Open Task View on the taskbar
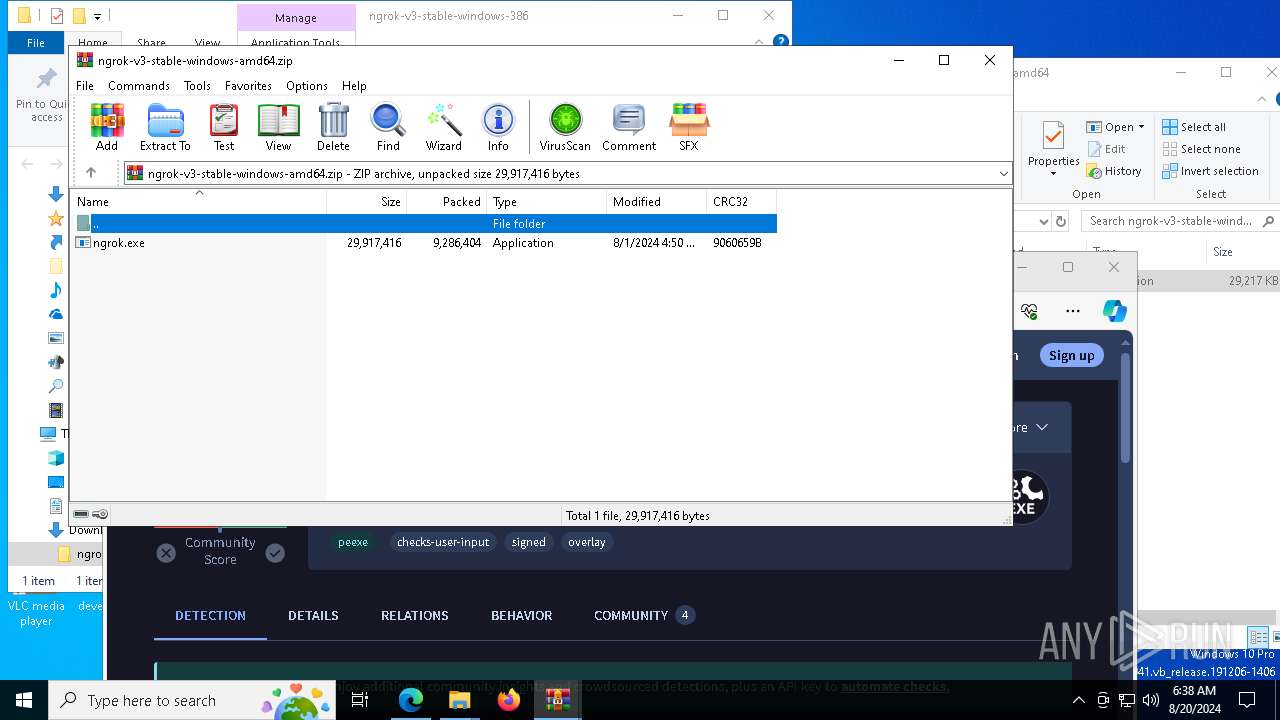The height and width of the screenshot is (720, 1280). [360, 700]
